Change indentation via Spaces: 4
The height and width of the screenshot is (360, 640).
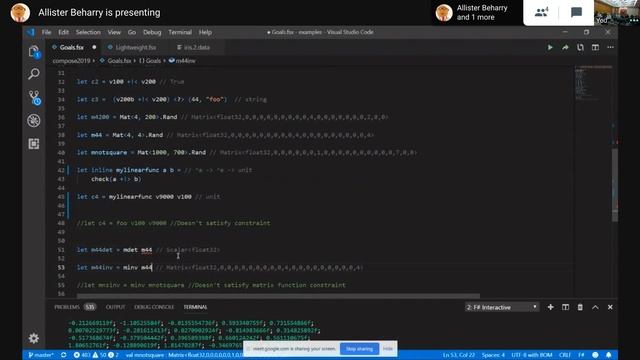pos(493,355)
